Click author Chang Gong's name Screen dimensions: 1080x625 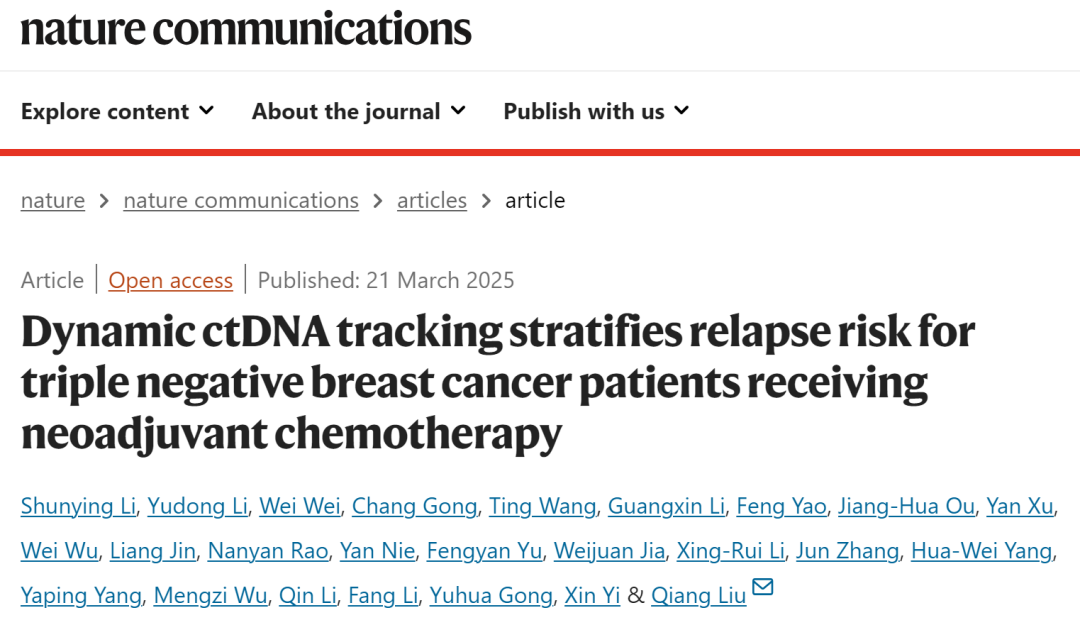414,506
